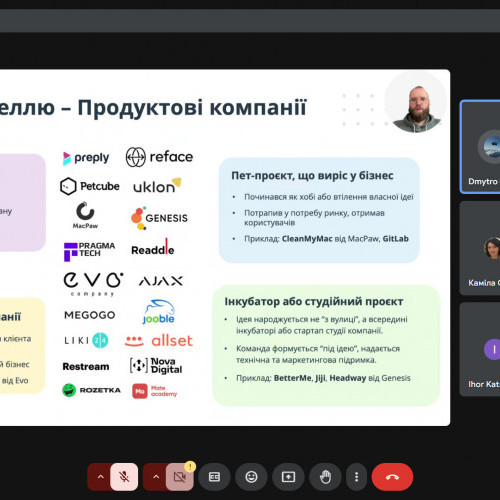
Task: Expand video settings chevron
Action: [x=156, y=477]
